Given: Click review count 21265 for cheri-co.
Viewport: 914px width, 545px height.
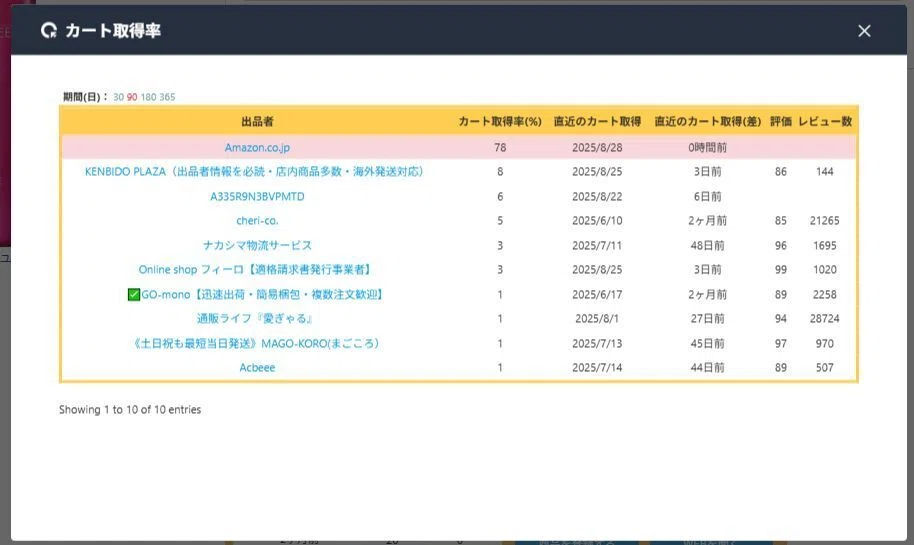Looking at the screenshot, I should (825, 221).
